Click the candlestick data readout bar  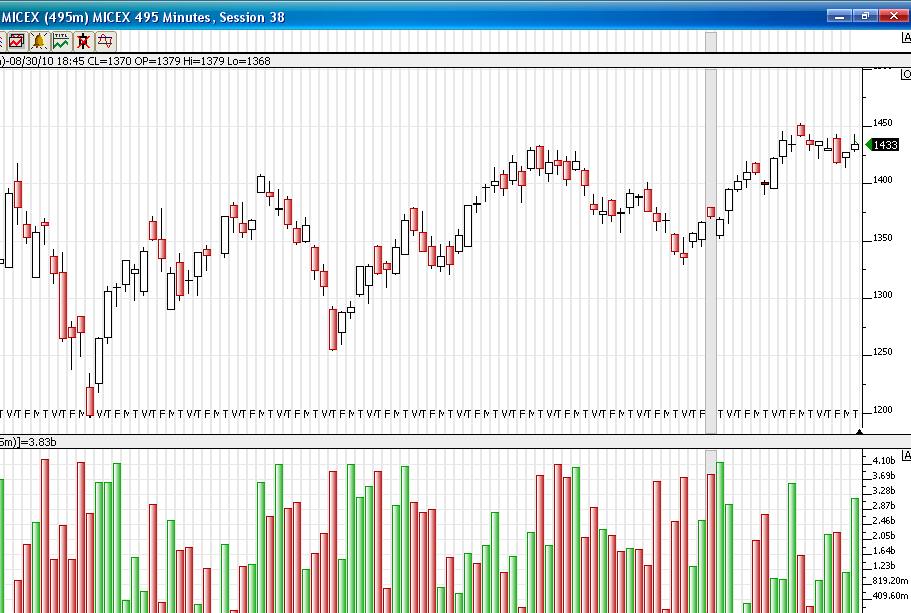tap(140, 61)
